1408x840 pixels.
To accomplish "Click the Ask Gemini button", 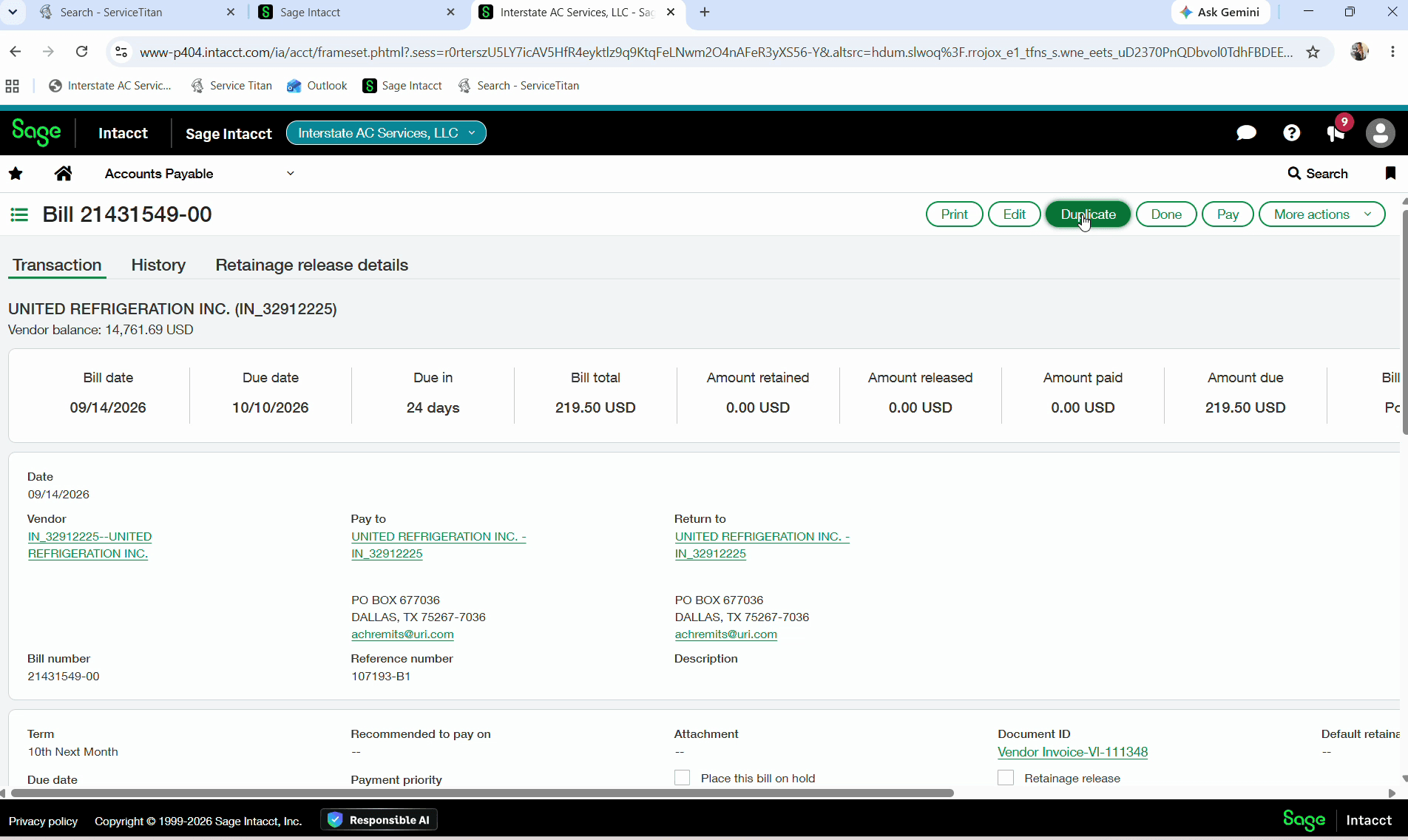I will pyautogui.click(x=1220, y=12).
